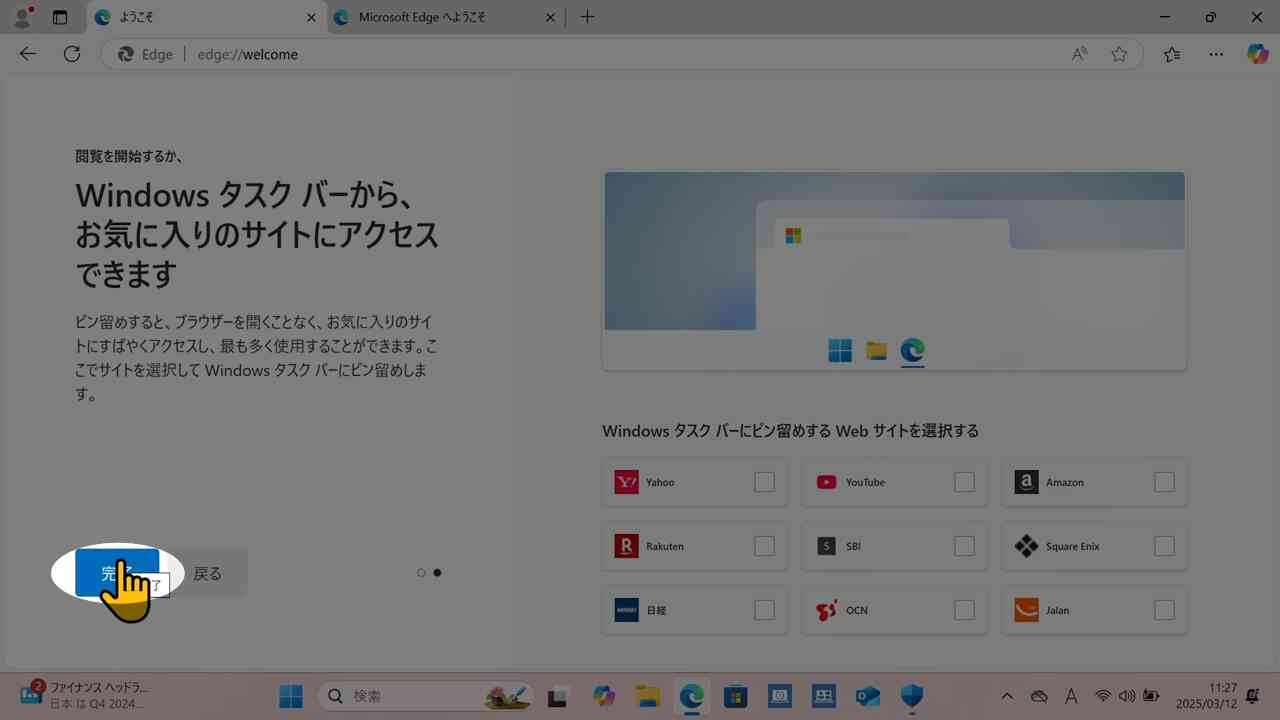The image size is (1280, 720).
Task: Check the SBI checkbox
Action: tap(964, 546)
